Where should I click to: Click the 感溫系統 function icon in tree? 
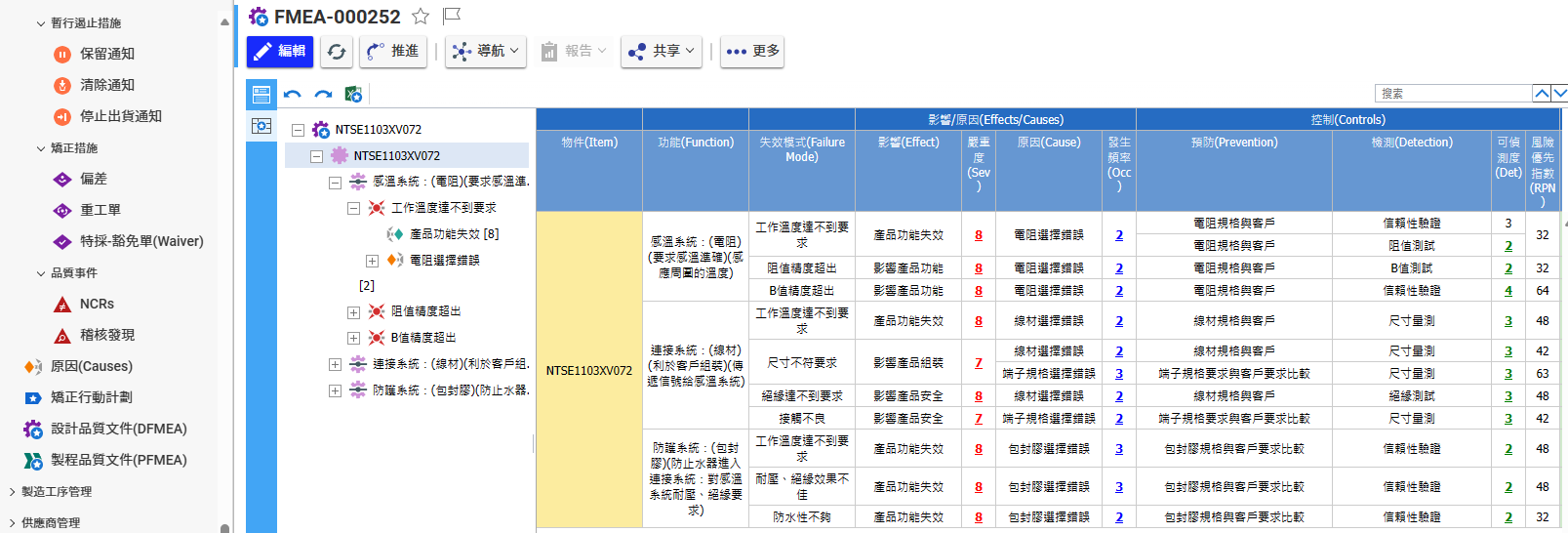[358, 182]
